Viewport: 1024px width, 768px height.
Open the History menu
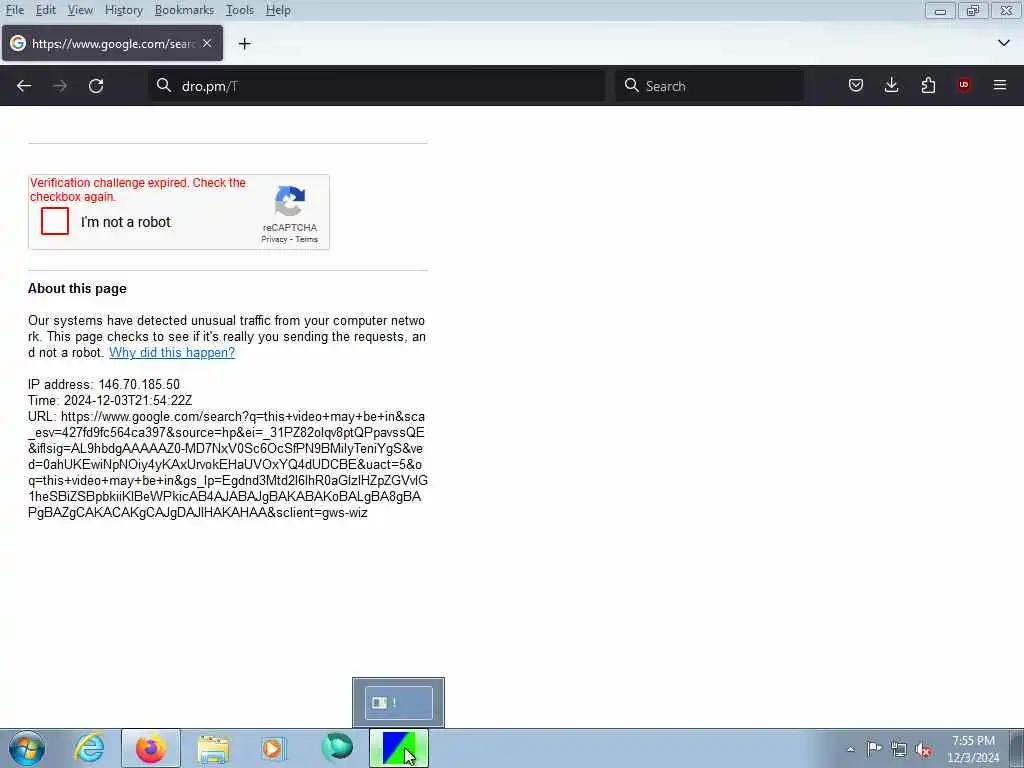pyautogui.click(x=123, y=10)
